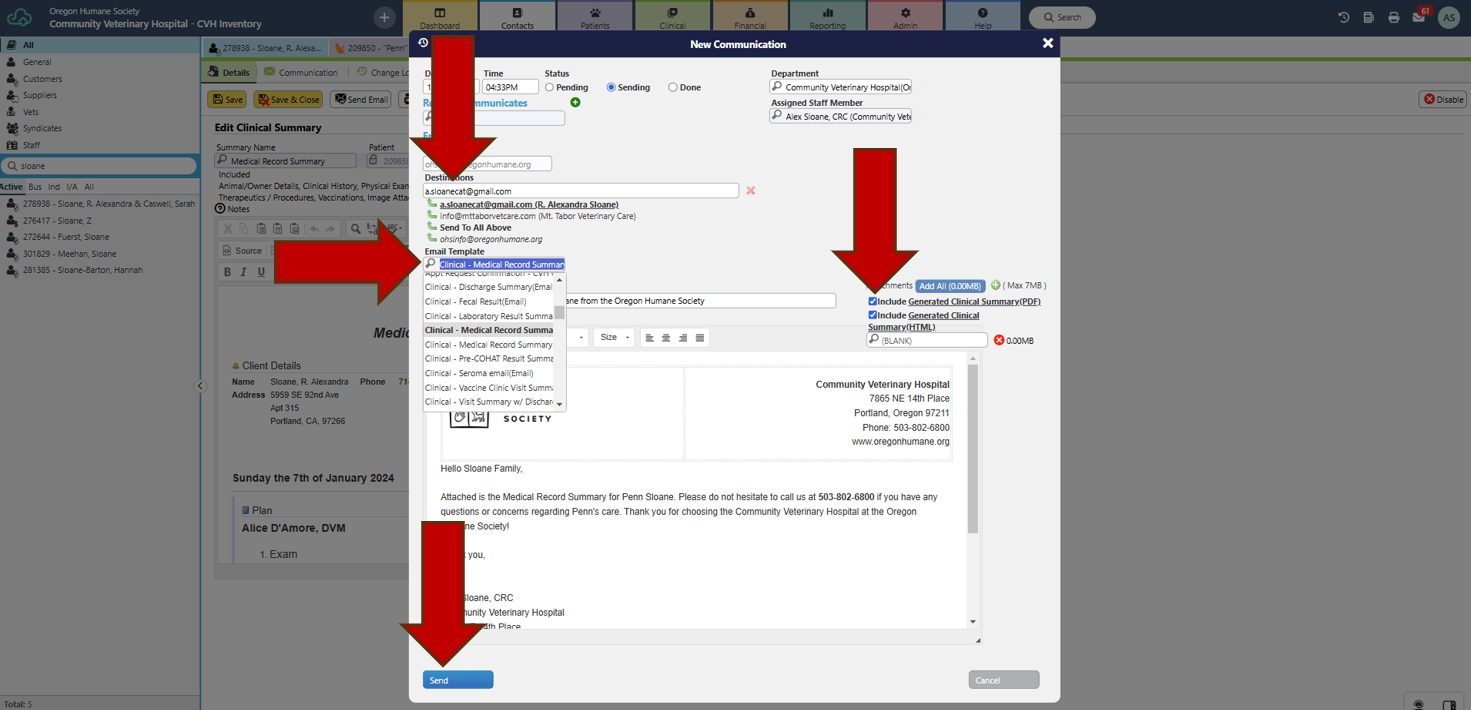The width and height of the screenshot is (1471, 710).
Task: Open the Patients top navigation tab
Action: point(595,17)
